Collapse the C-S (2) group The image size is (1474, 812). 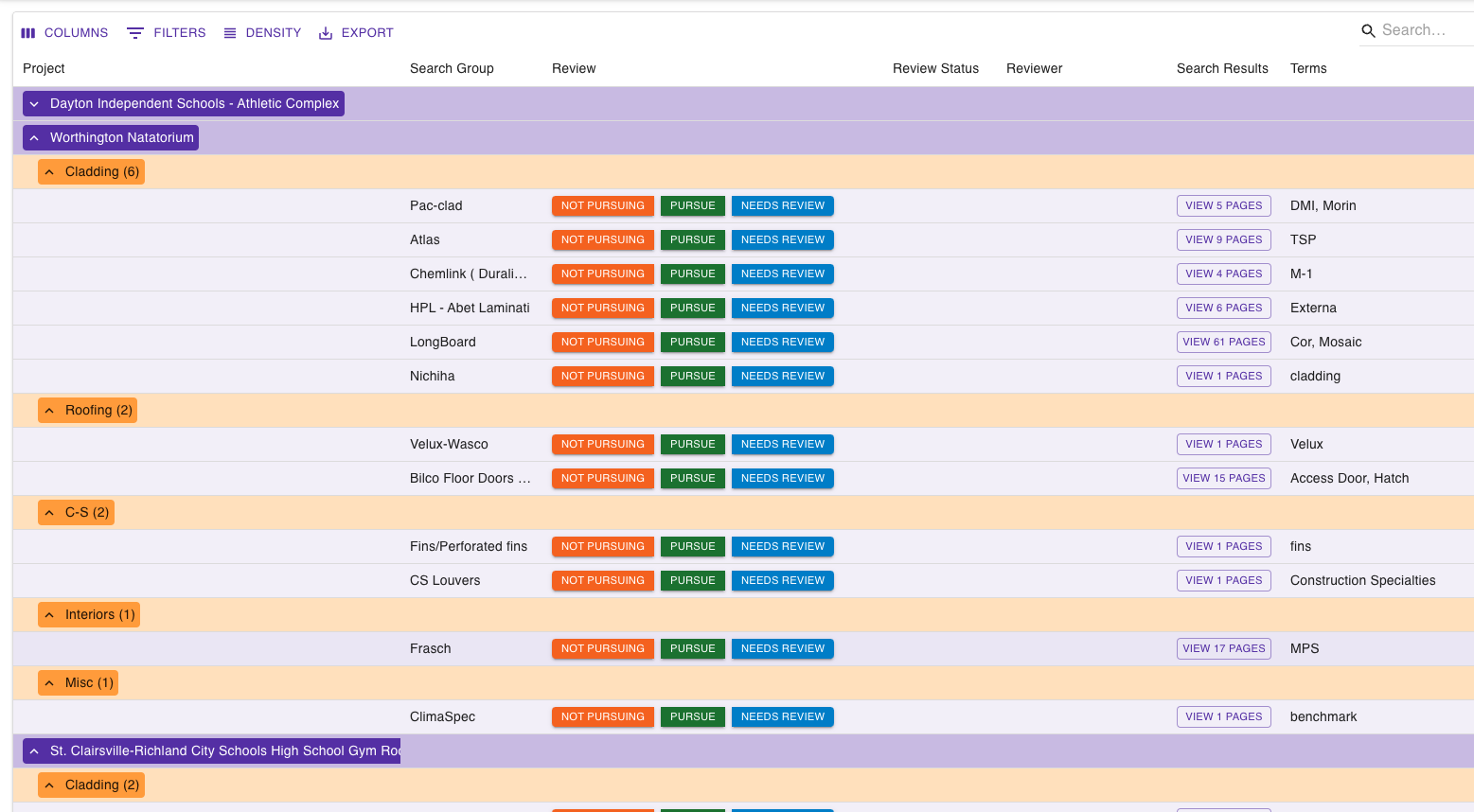click(x=49, y=513)
